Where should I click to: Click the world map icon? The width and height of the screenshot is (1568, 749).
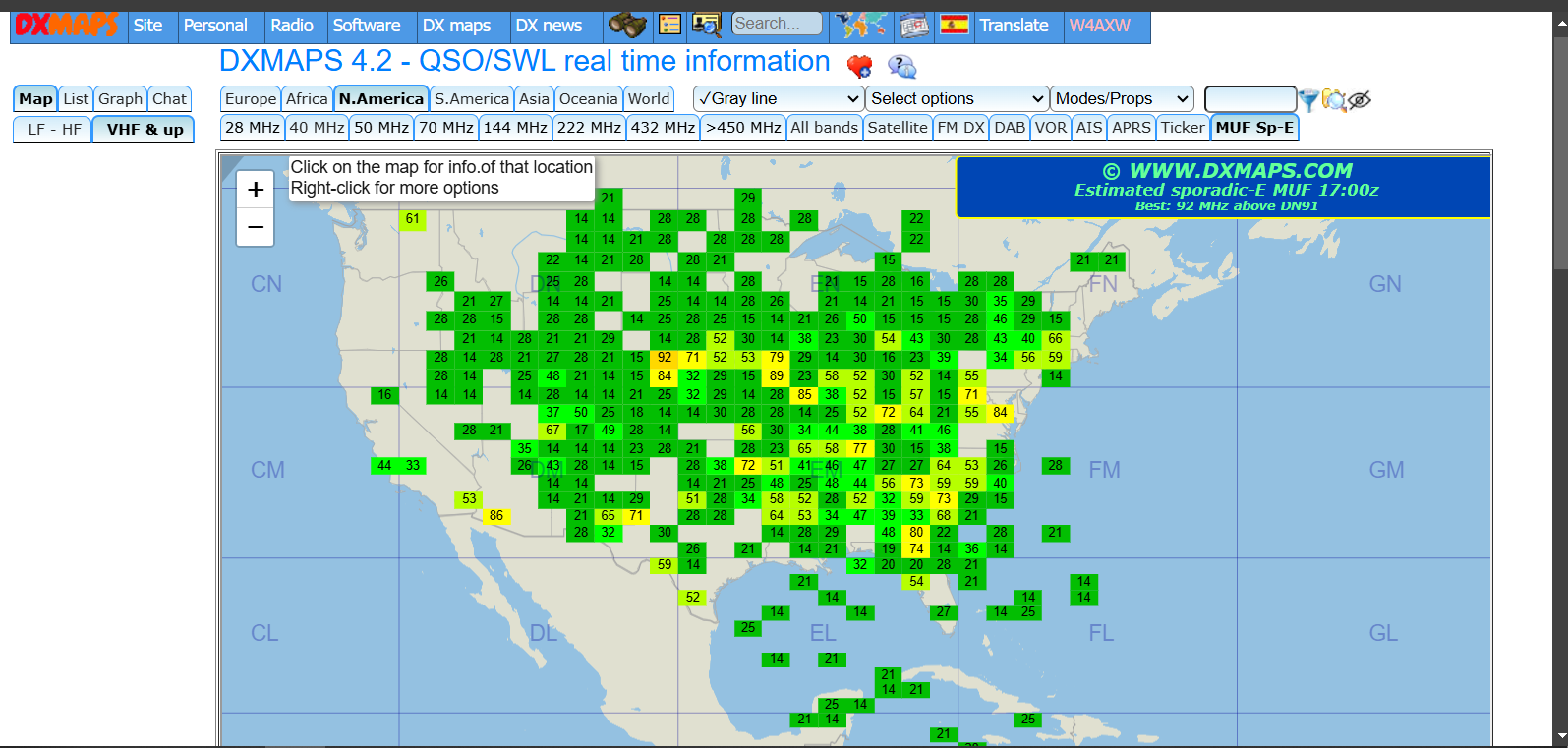[860, 25]
